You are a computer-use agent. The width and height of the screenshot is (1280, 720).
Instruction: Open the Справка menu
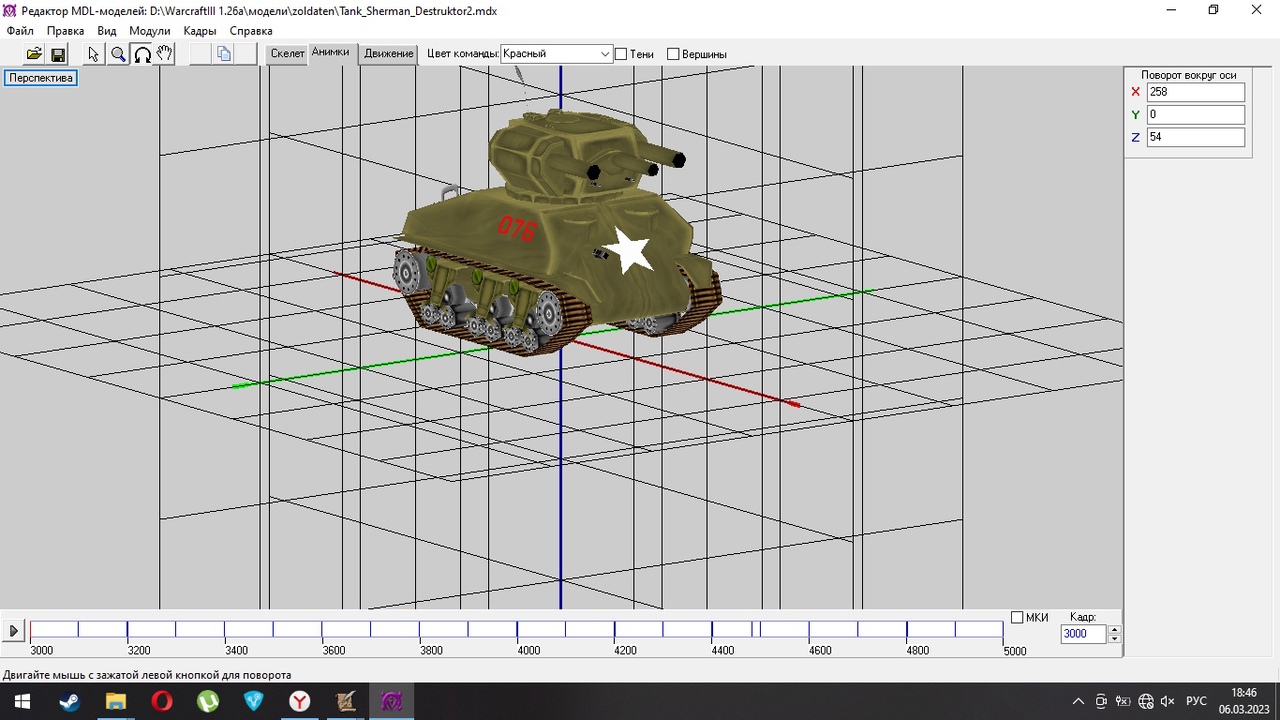click(251, 31)
